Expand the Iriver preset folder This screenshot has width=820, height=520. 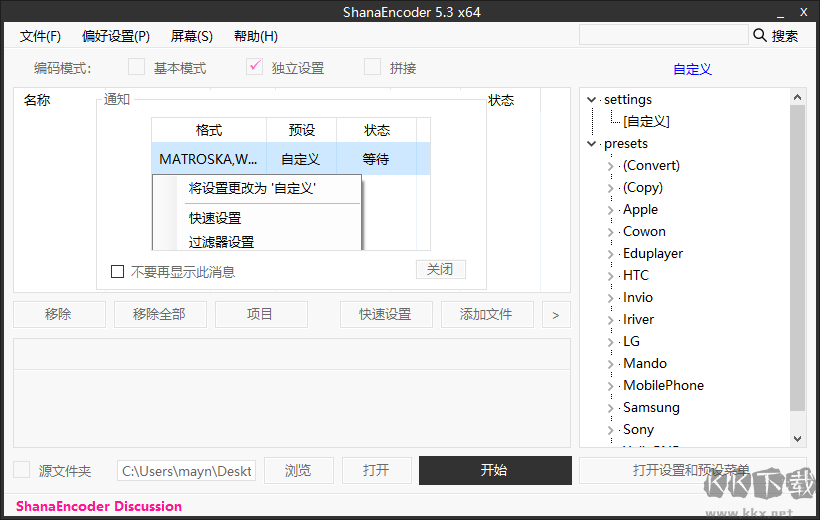click(610, 320)
